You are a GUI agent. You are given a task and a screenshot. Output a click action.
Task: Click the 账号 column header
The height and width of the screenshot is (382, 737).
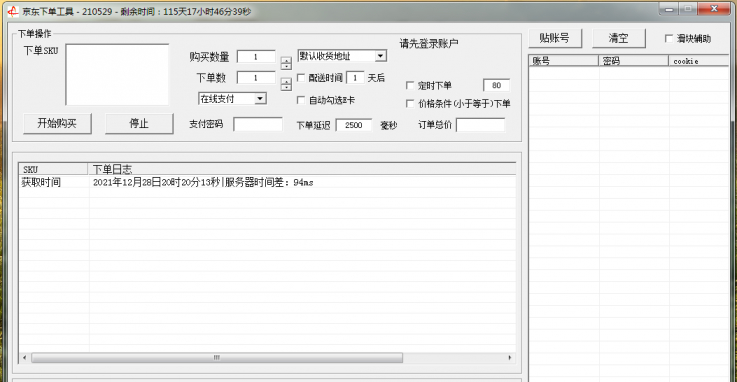coord(564,61)
